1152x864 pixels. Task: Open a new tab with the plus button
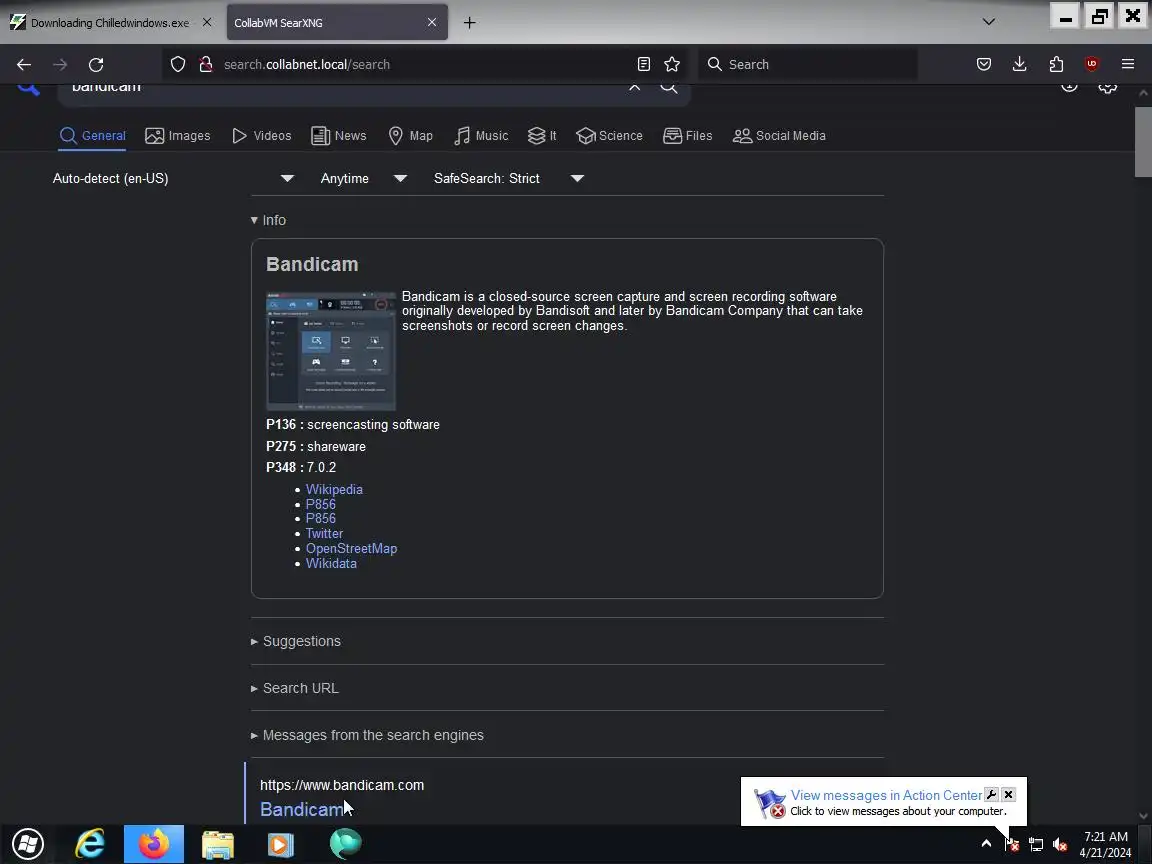coord(469,23)
